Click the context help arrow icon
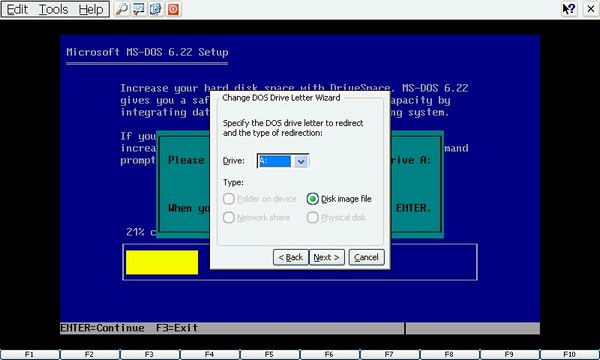Screen dimensions: 600x360 [569, 9]
